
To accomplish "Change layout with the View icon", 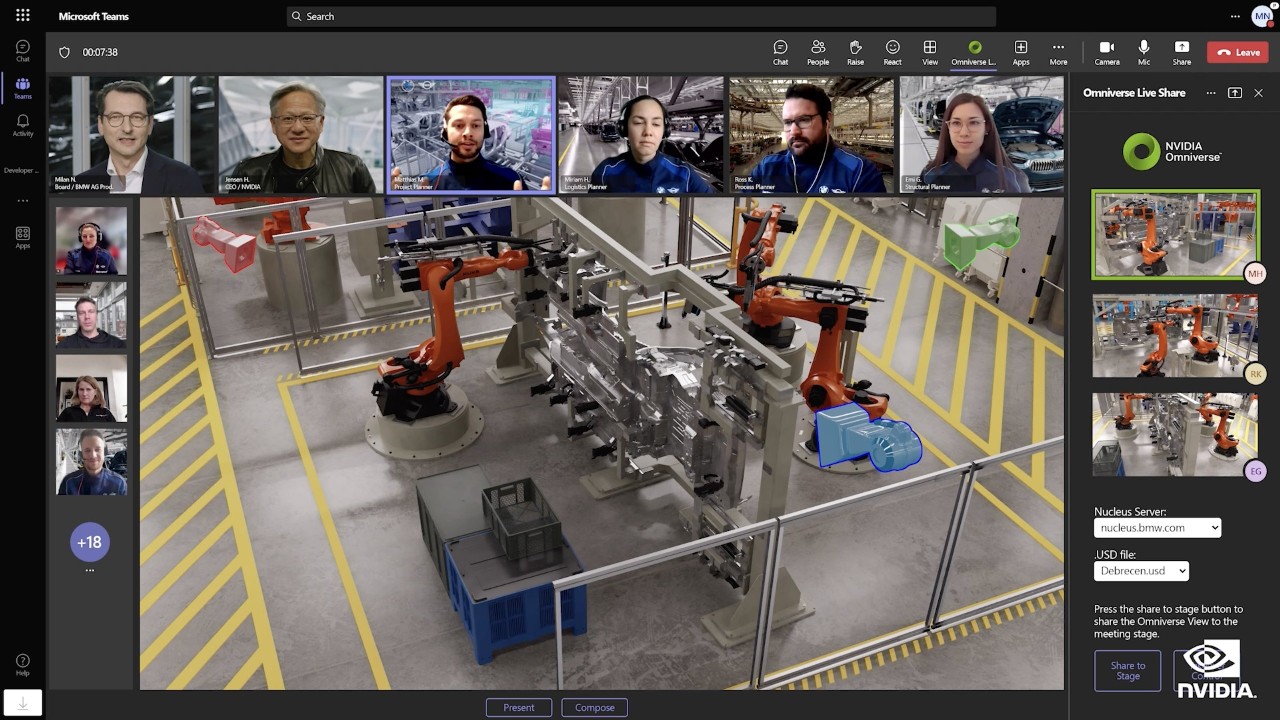I will [929, 52].
